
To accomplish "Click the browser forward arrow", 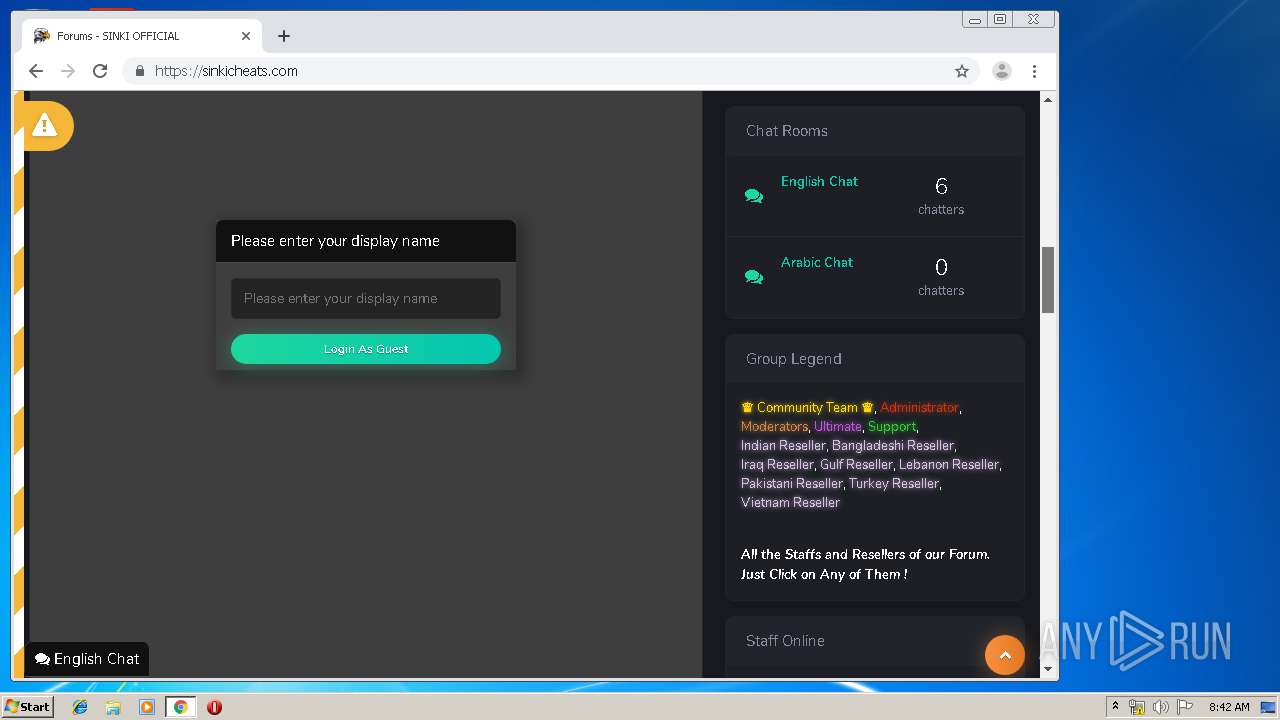I will coord(68,71).
